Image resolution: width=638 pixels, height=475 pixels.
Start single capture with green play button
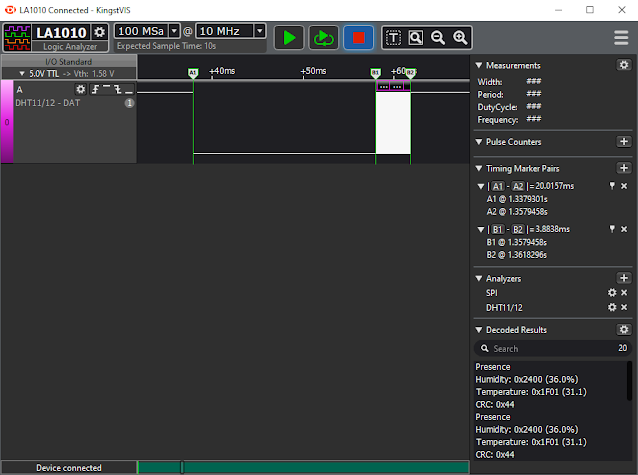click(x=289, y=38)
